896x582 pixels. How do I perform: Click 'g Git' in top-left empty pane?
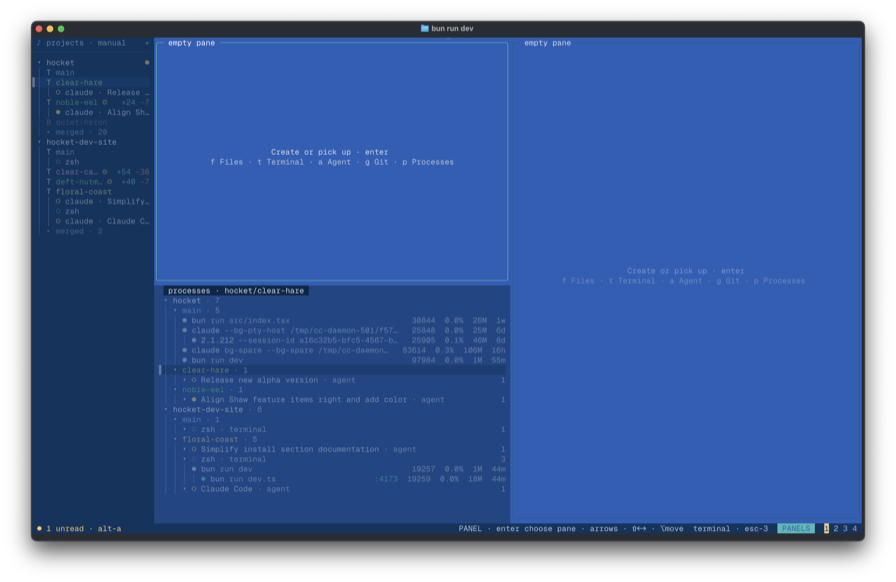coord(377,162)
